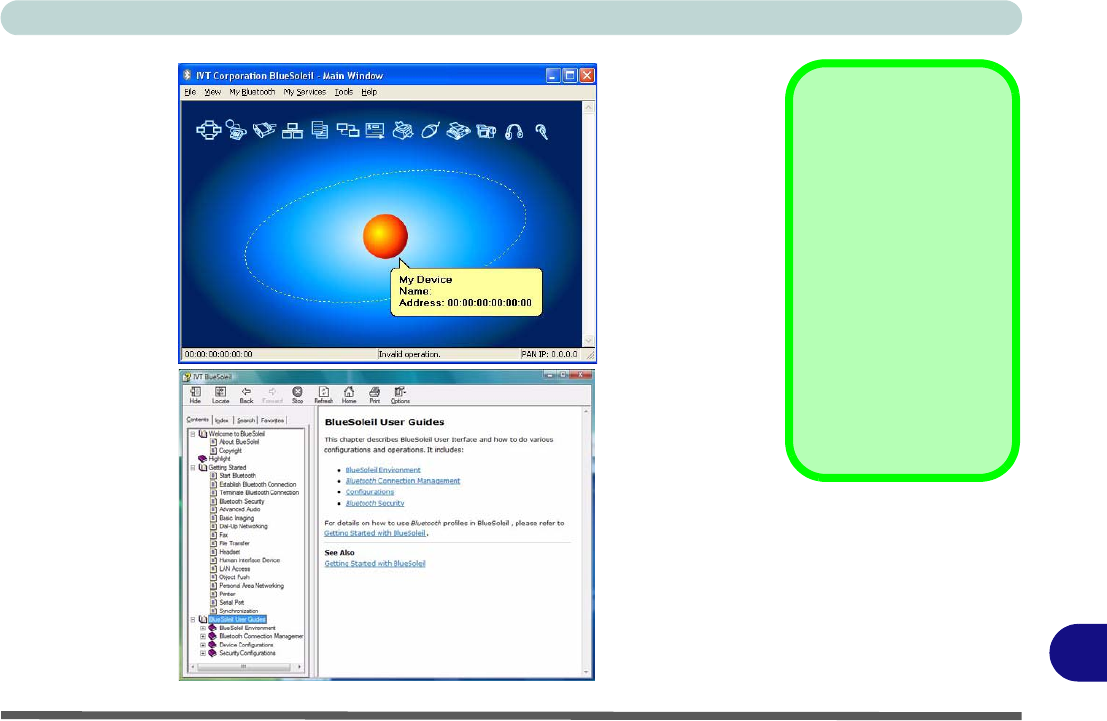
Task: Expand the Security Configurations tree node
Action: click(203, 653)
